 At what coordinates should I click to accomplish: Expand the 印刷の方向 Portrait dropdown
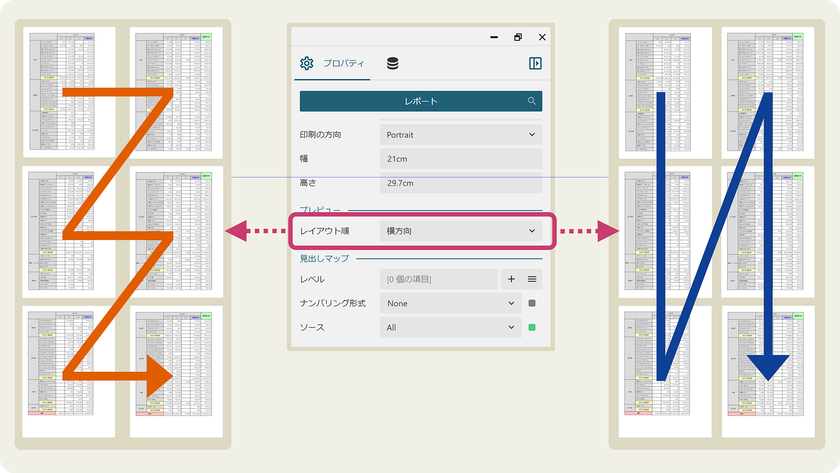[x=461, y=134]
